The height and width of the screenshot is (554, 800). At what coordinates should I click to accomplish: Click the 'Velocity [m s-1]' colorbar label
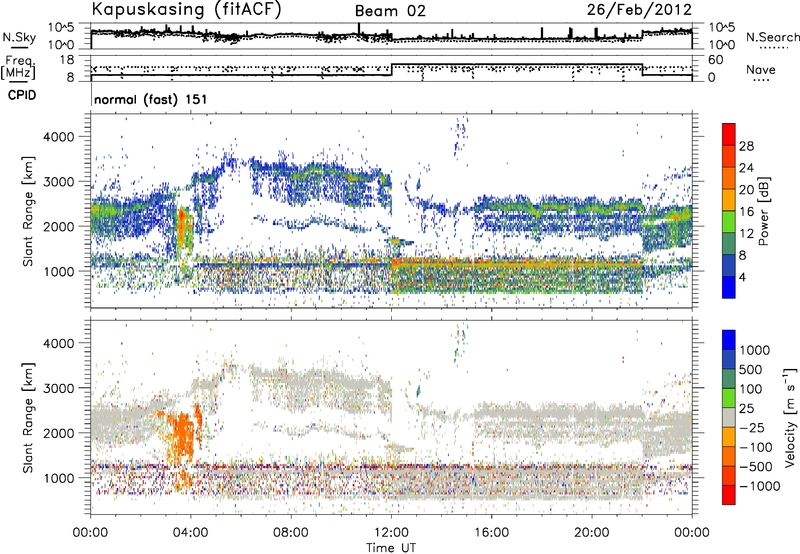coord(790,417)
